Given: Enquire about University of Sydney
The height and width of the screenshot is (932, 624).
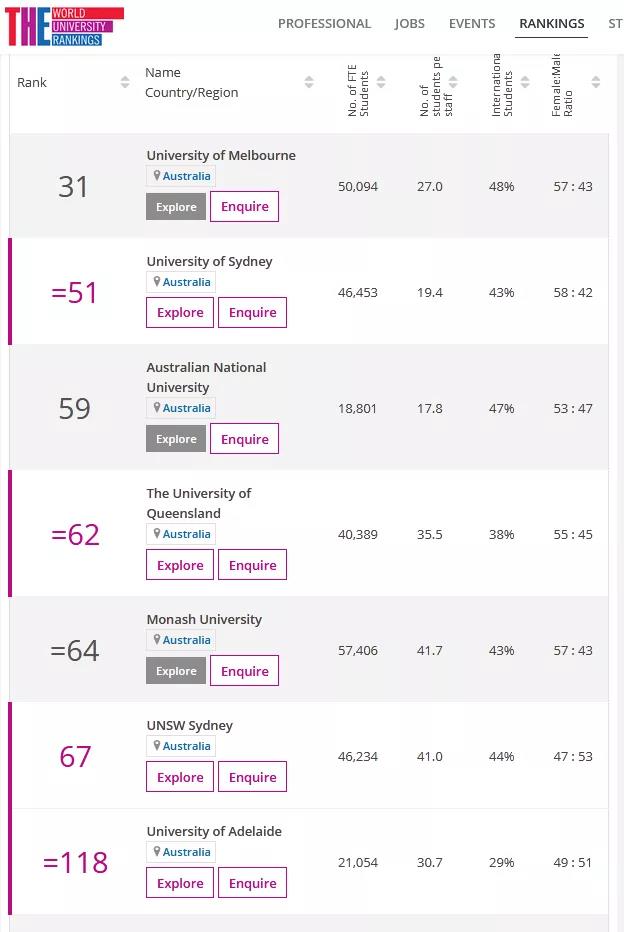Looking at the screenshot, I should coord(252,313).
